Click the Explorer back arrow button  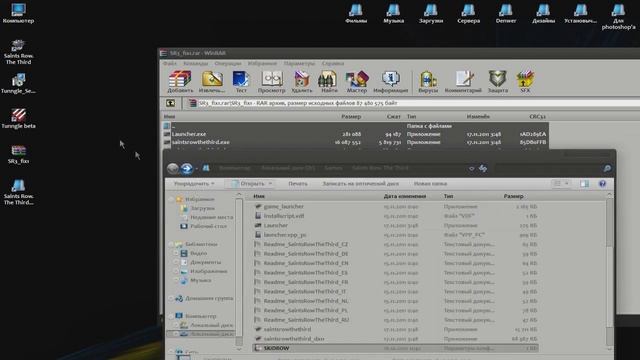(173, 168)
